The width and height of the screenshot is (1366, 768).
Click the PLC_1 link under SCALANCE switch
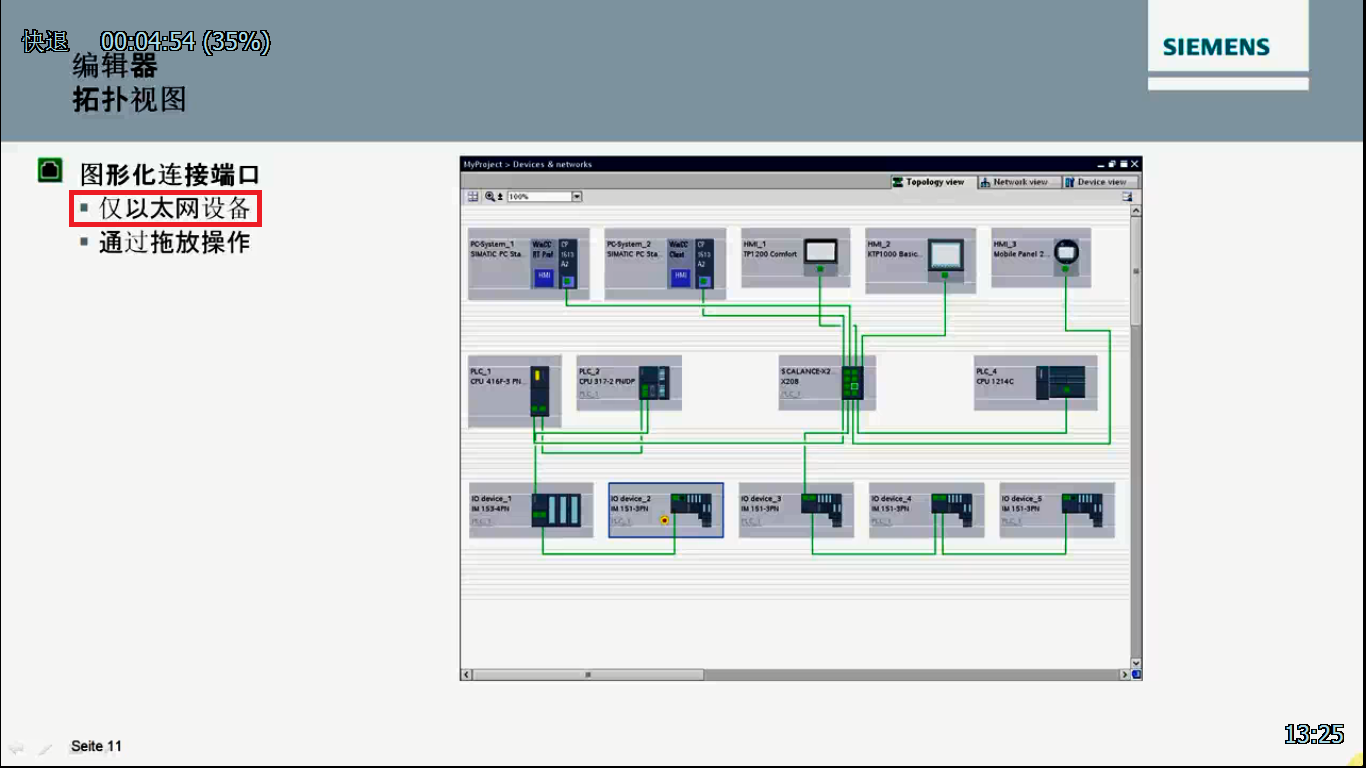[x=790, y=394]
